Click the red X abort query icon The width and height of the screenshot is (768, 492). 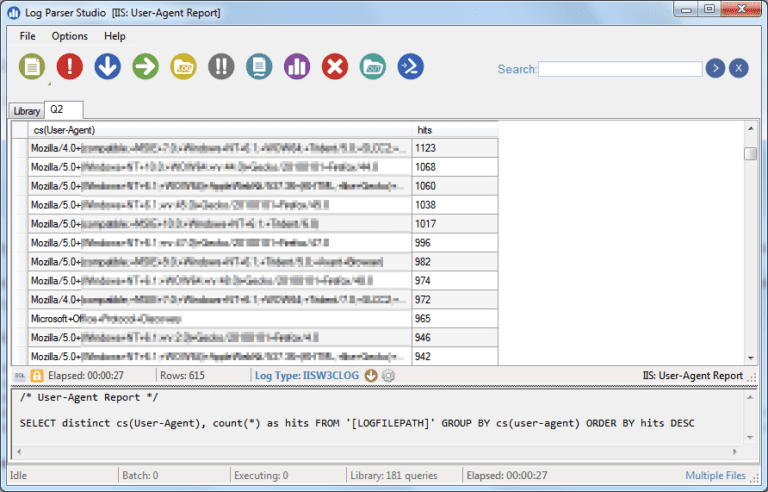(335, 67)
